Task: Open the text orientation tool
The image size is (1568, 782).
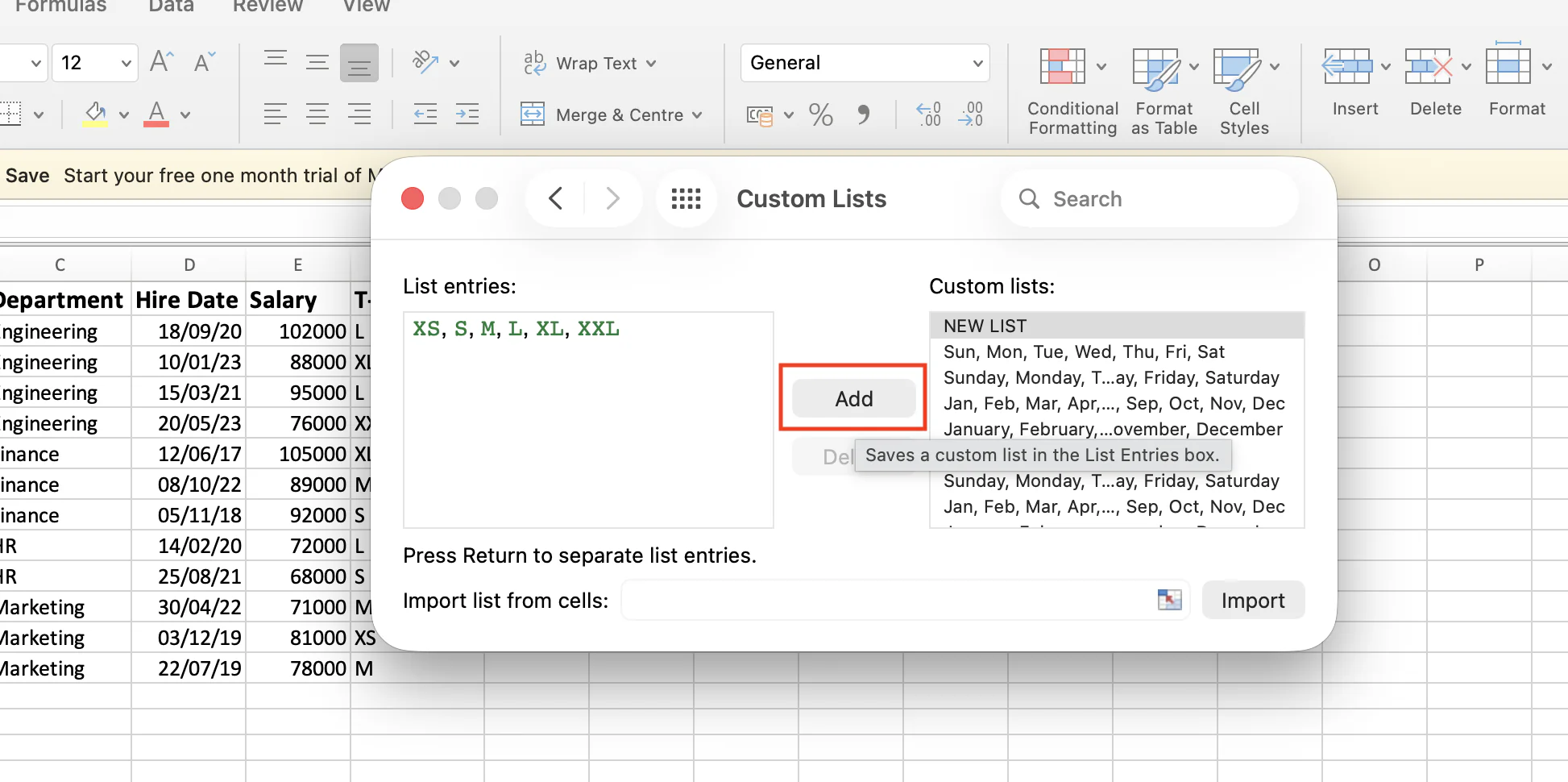Action: (425, 62)
